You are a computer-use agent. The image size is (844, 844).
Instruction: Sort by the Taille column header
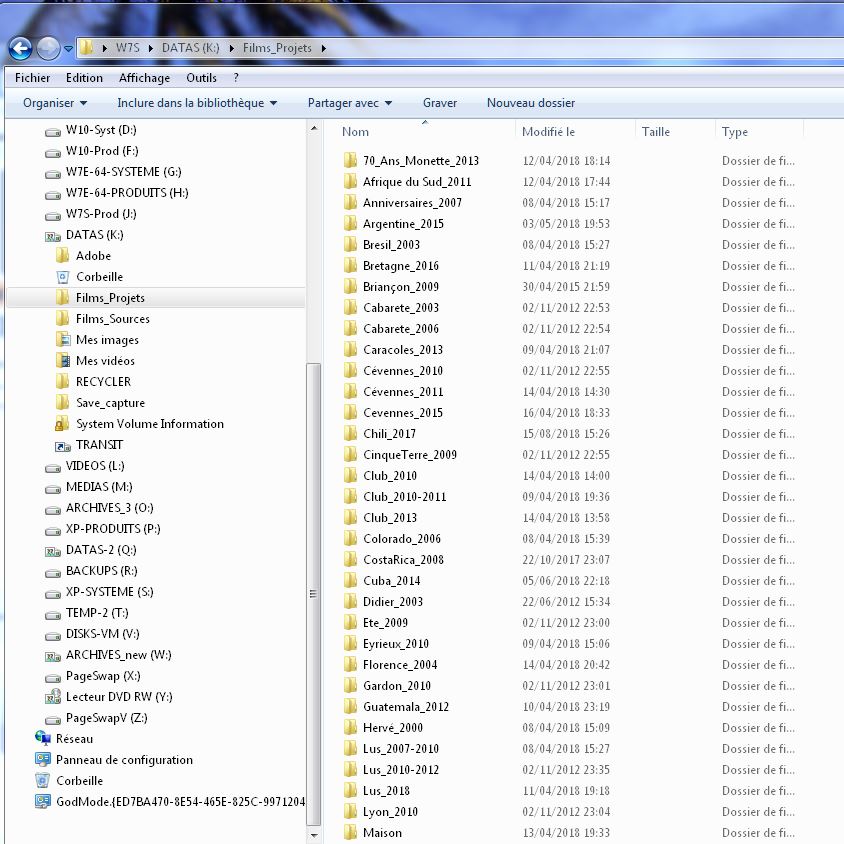(656, 132)
